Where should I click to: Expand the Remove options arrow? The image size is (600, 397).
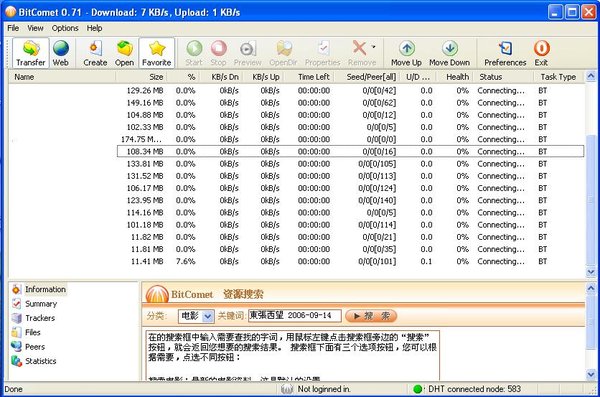(x=373, y=47)
